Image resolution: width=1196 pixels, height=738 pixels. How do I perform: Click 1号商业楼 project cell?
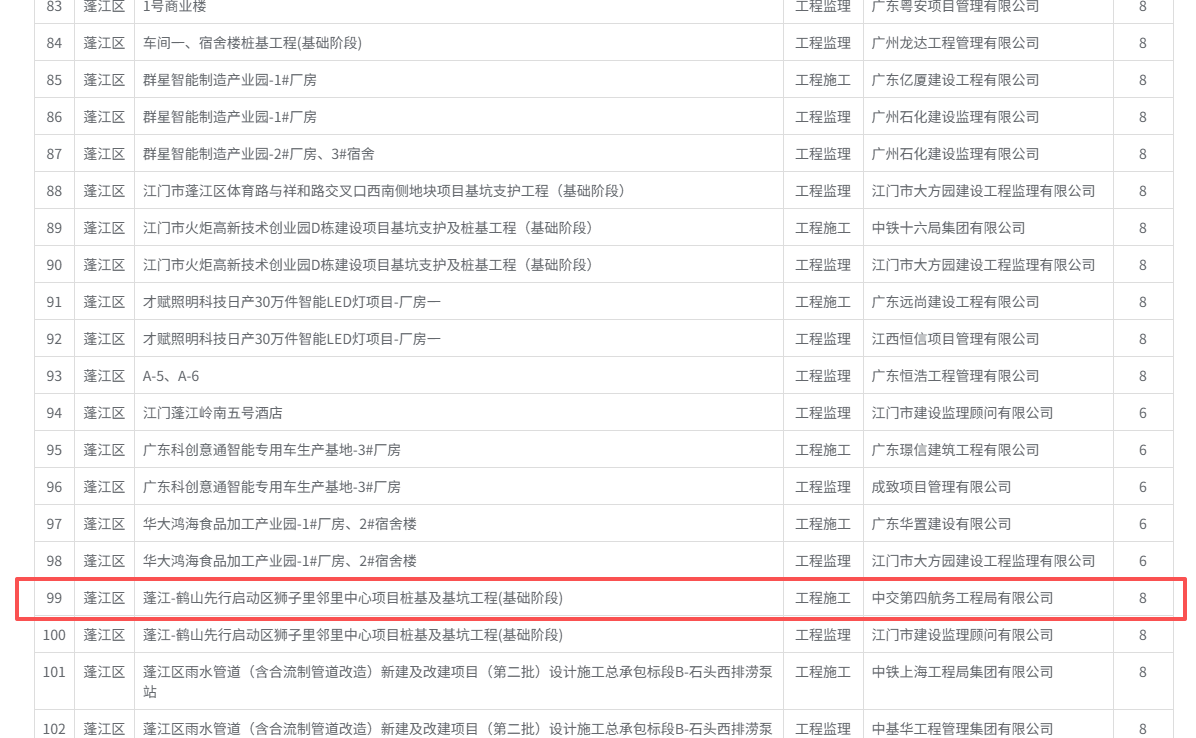click(x=175, y=7)
